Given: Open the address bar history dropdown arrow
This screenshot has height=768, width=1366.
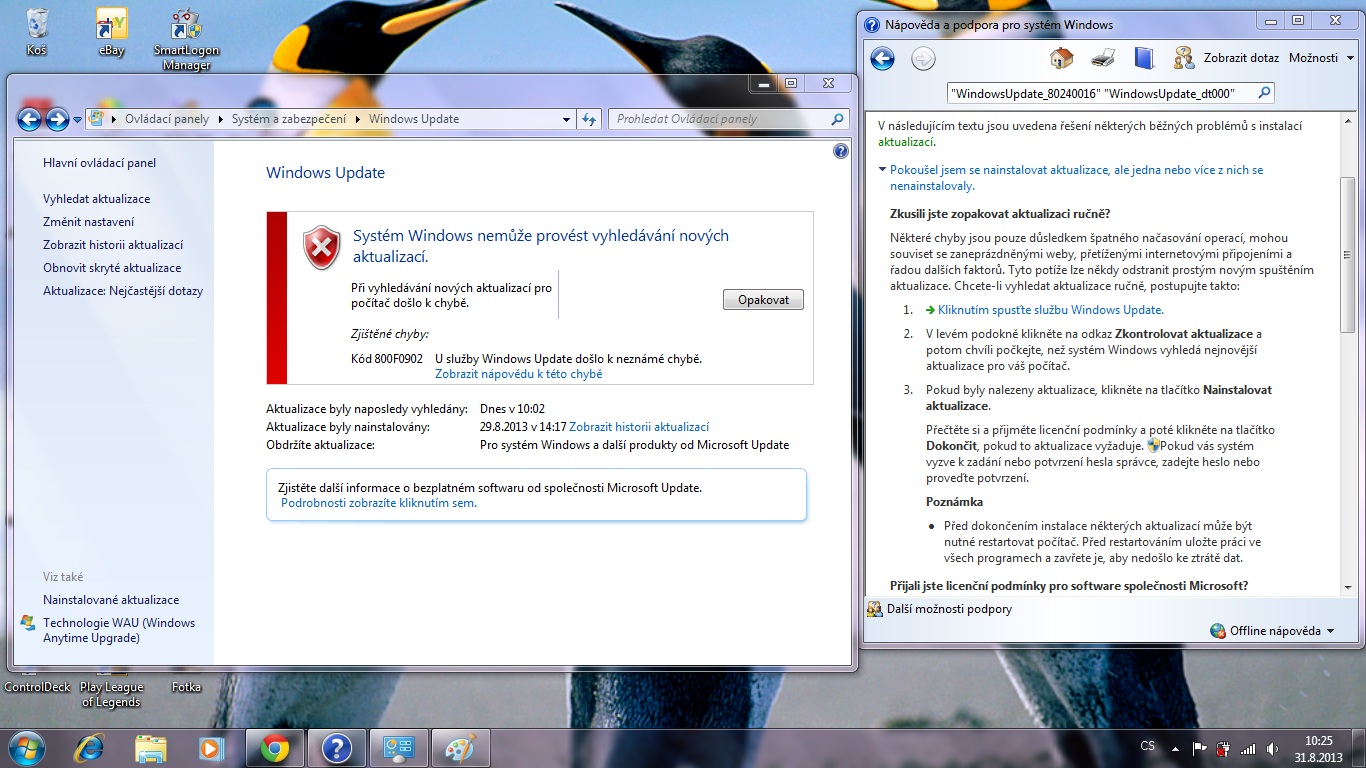Looking at the screenshot, I should pyautogui.click(x=567, y=119).
